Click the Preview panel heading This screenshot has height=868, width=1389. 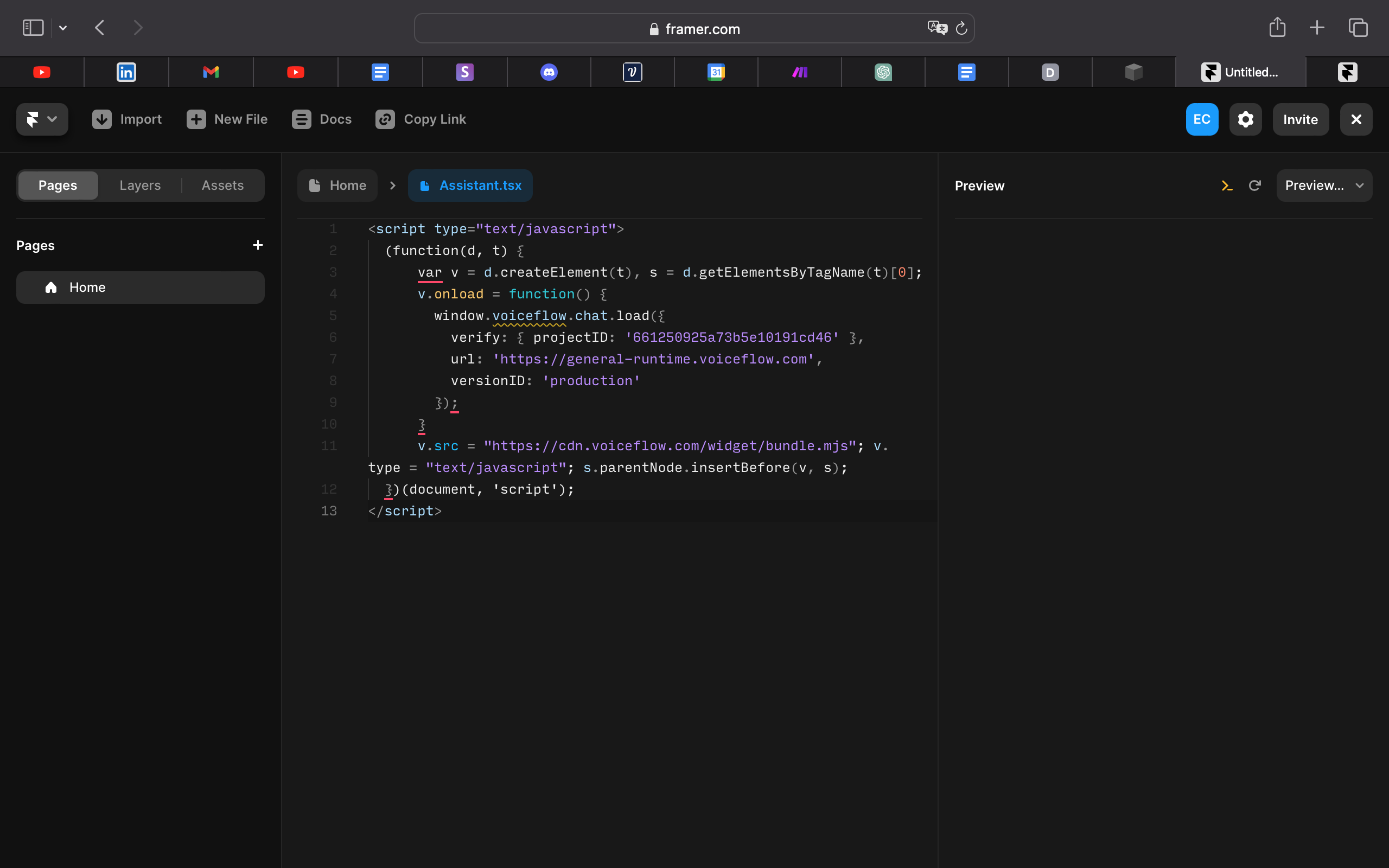(x=980, y=186)
